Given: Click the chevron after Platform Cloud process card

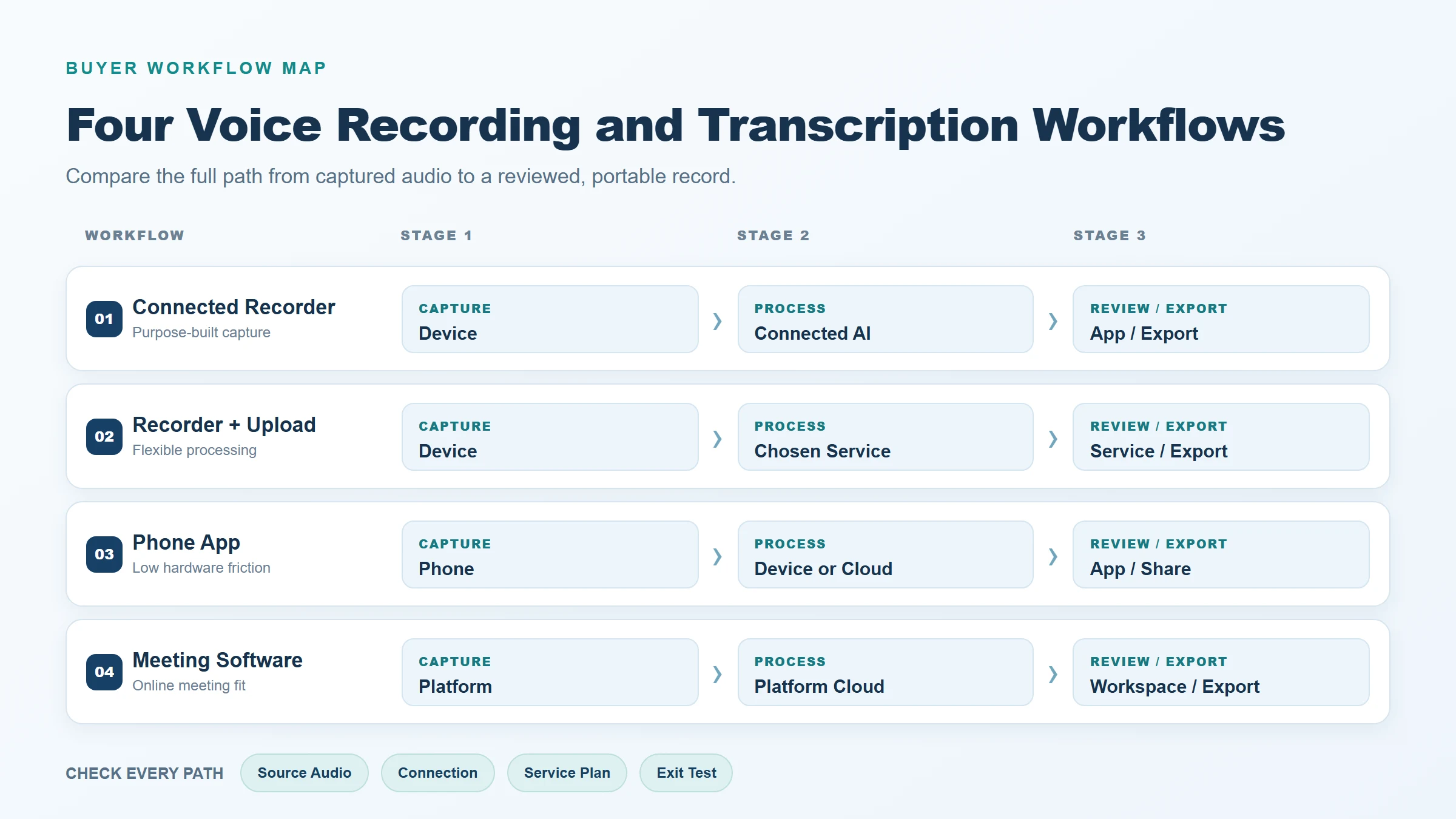Looking at the screenshot, I should (1053, 674).
